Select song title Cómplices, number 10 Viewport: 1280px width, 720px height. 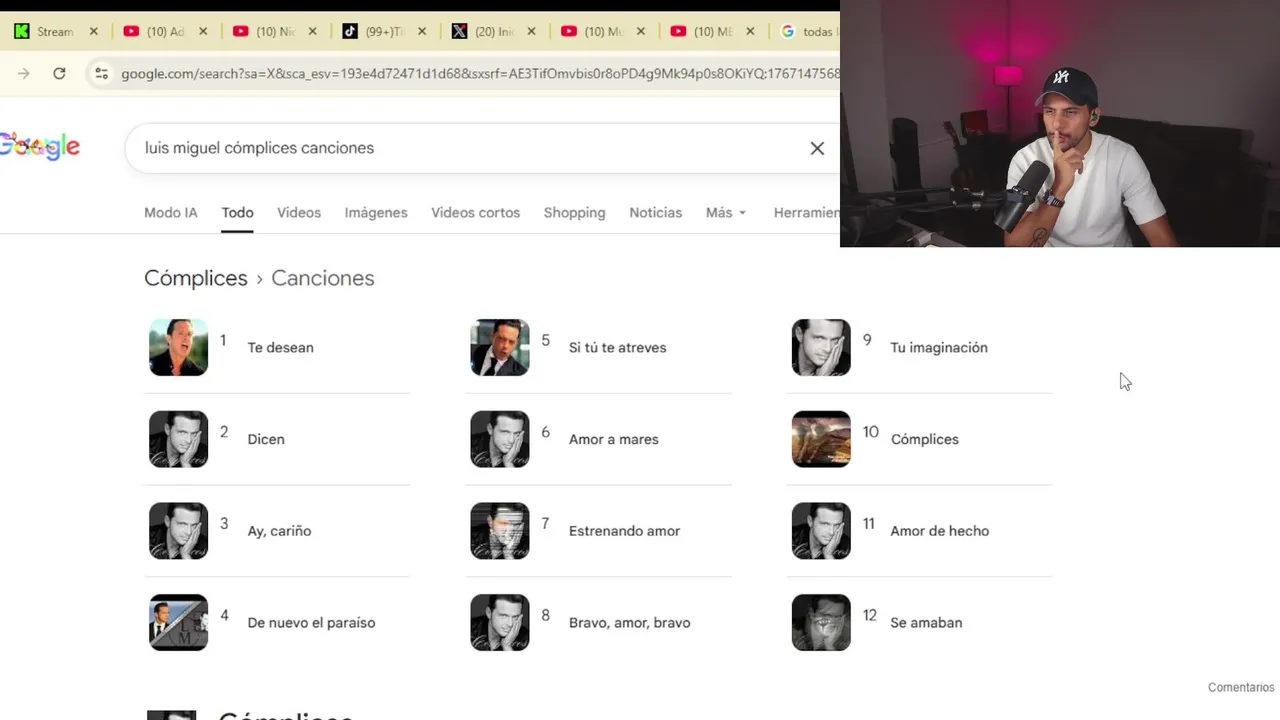point(924,440)
